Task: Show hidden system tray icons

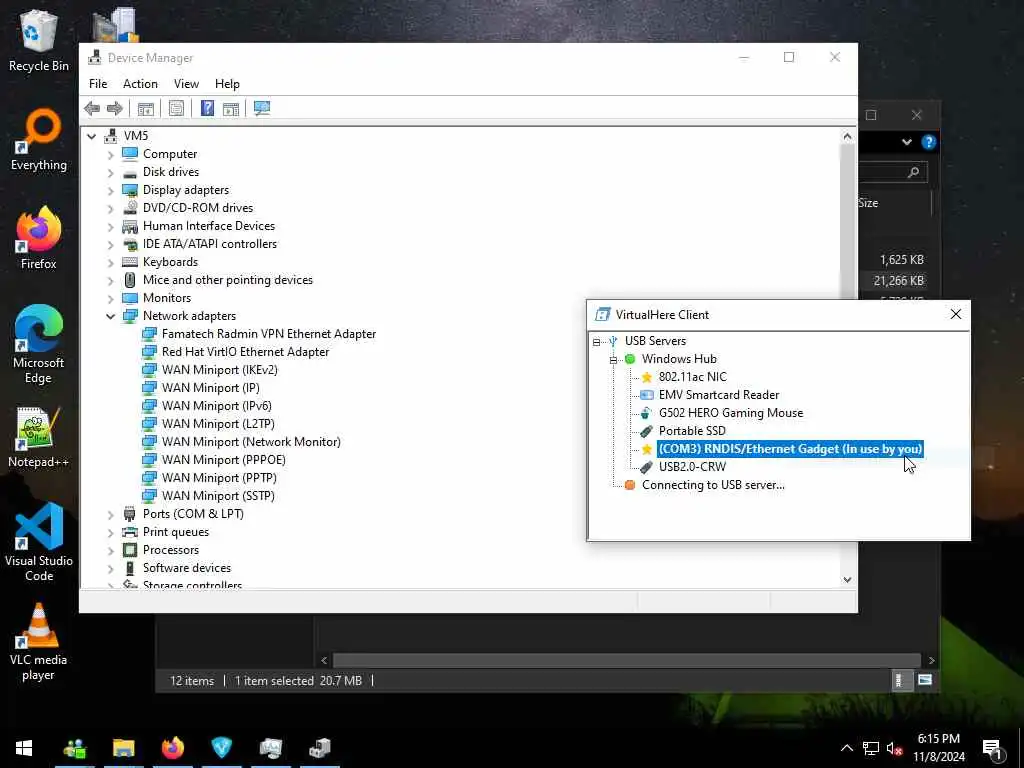Action: tap(846, 748)
